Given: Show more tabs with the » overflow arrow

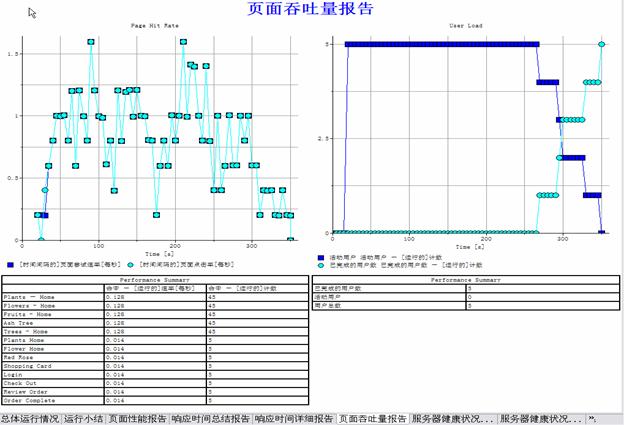Looking at the screenshot, I should click(x=592, y=418).
